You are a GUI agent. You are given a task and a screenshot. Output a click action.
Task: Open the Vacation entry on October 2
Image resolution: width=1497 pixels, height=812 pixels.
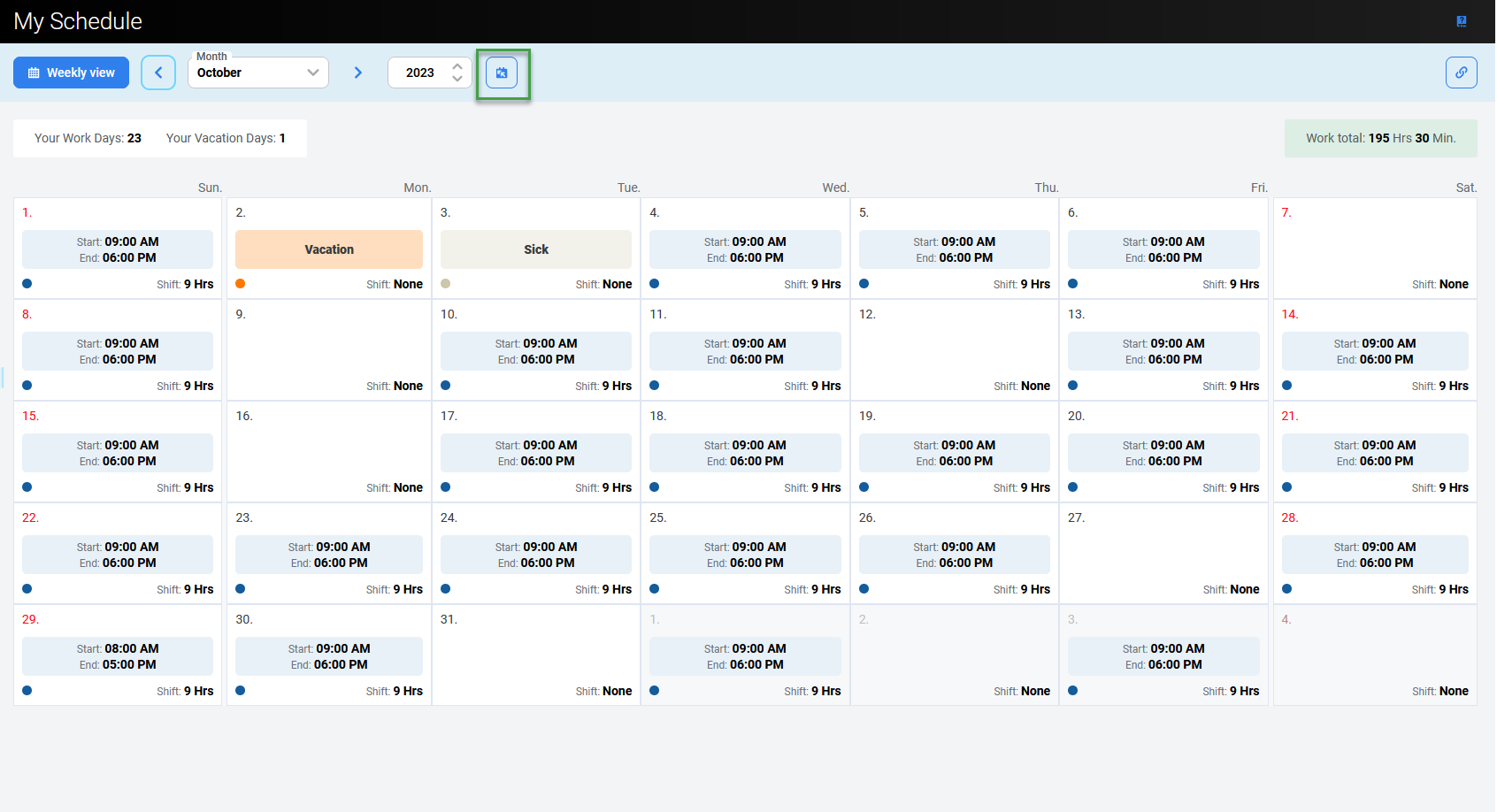point(329,249)
